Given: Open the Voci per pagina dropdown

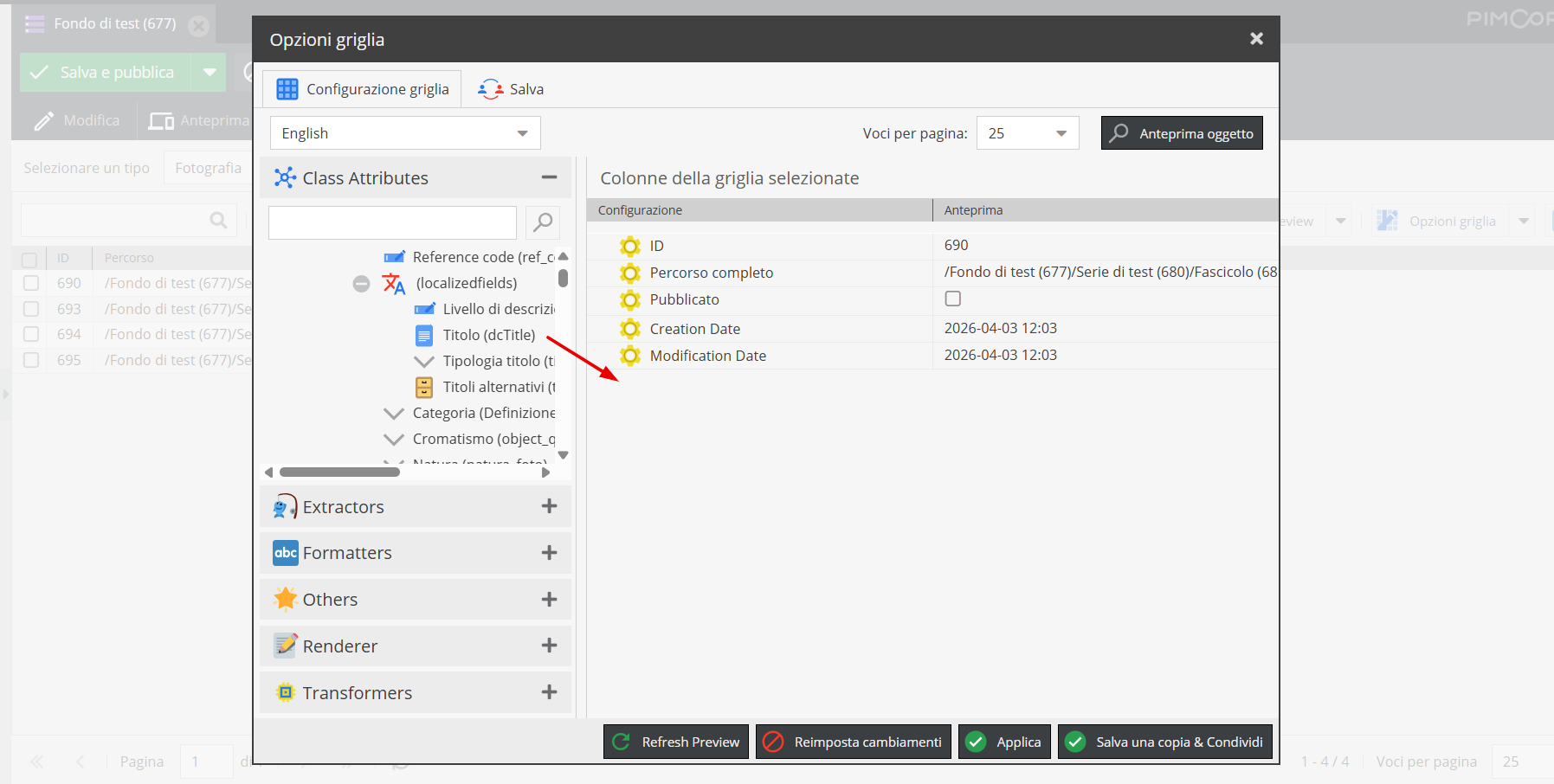Looking at the screenshot, I should tap(1027, 133).
